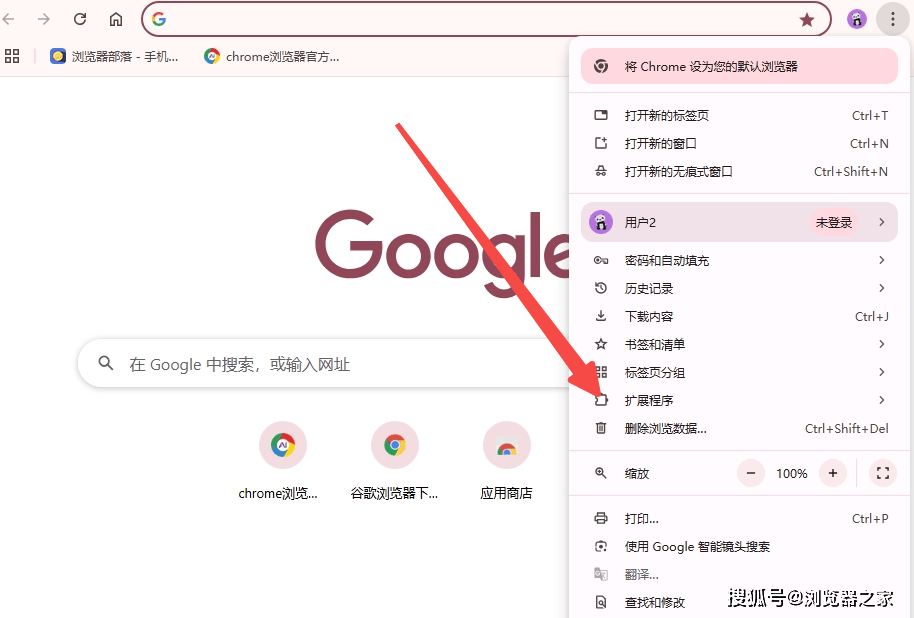Click the 未登录 sign-in status badge

point(834,222)
